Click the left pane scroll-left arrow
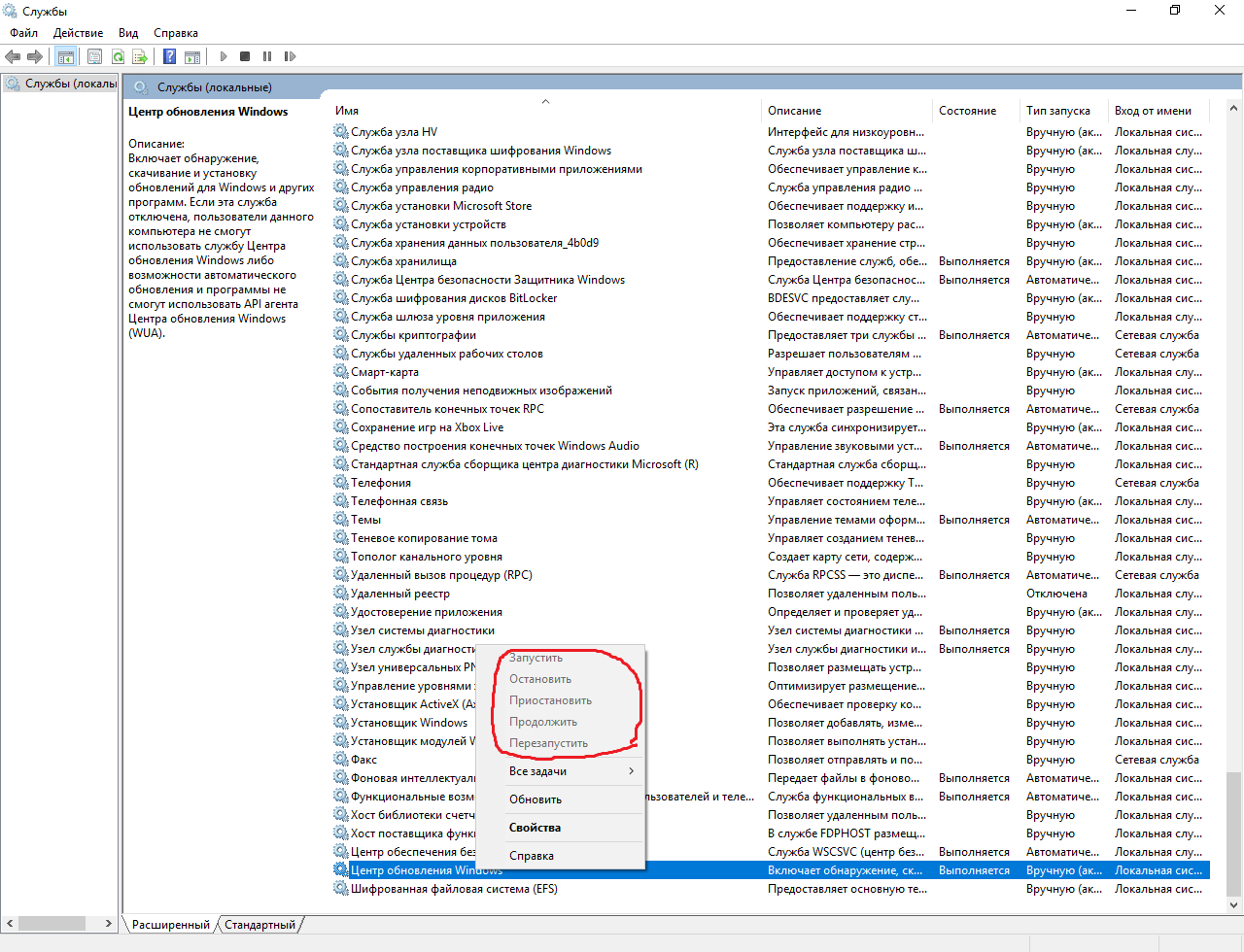1244x952 pixels. tap(10, 924)
